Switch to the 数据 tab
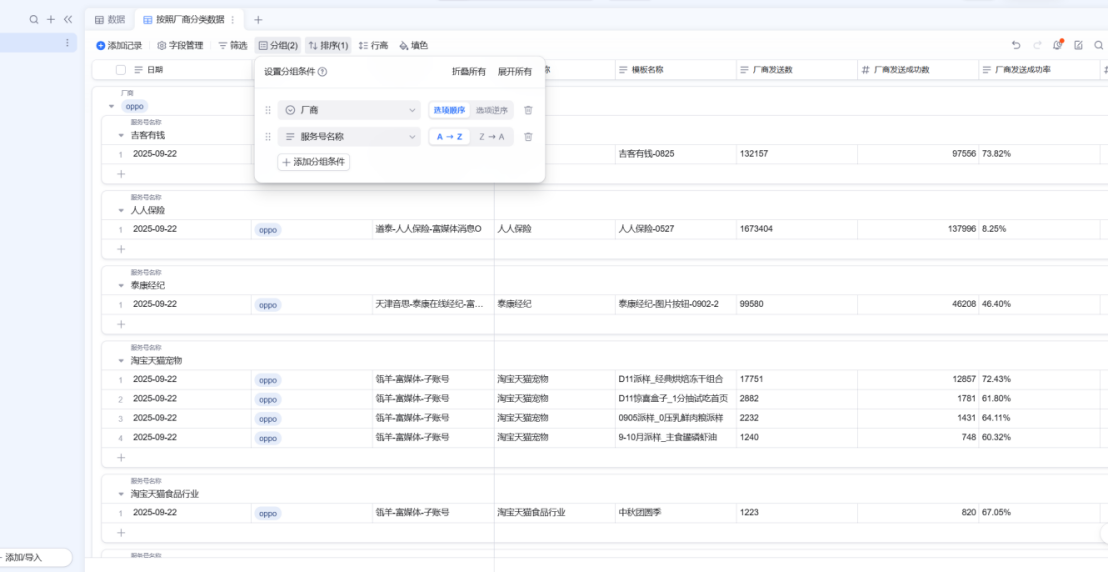 click(x=110, y=20)
